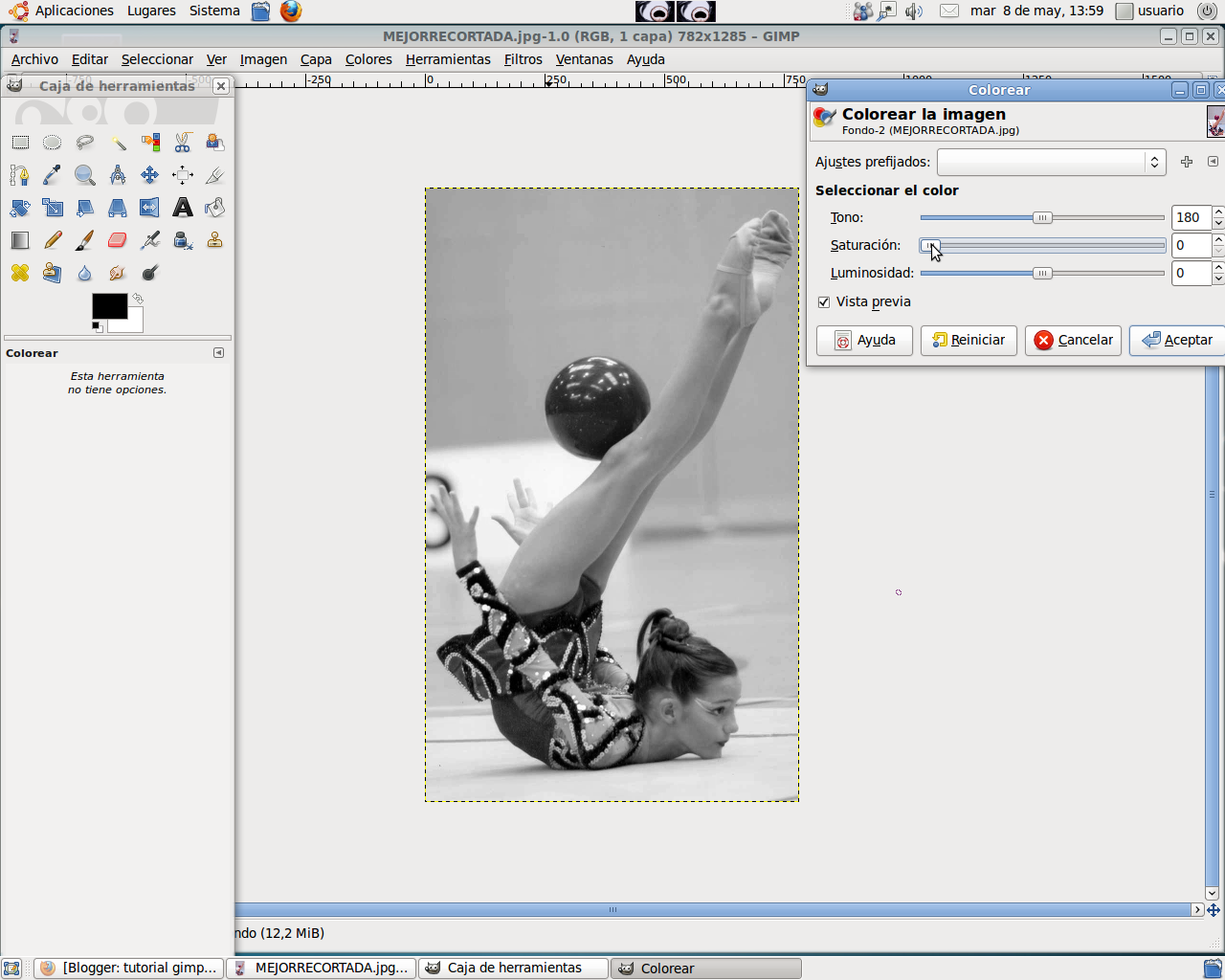Open the Editar menu
This screenshot has height=980, width=1225.
click(90, 59)
